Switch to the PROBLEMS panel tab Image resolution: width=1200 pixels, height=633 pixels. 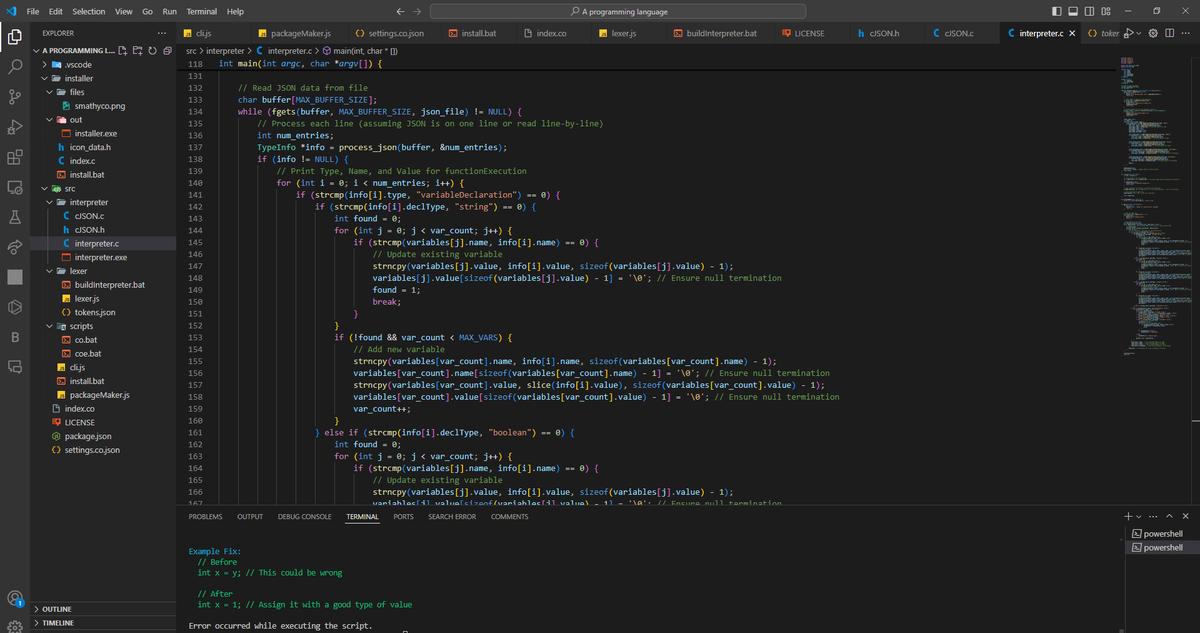tap(205, 516)
